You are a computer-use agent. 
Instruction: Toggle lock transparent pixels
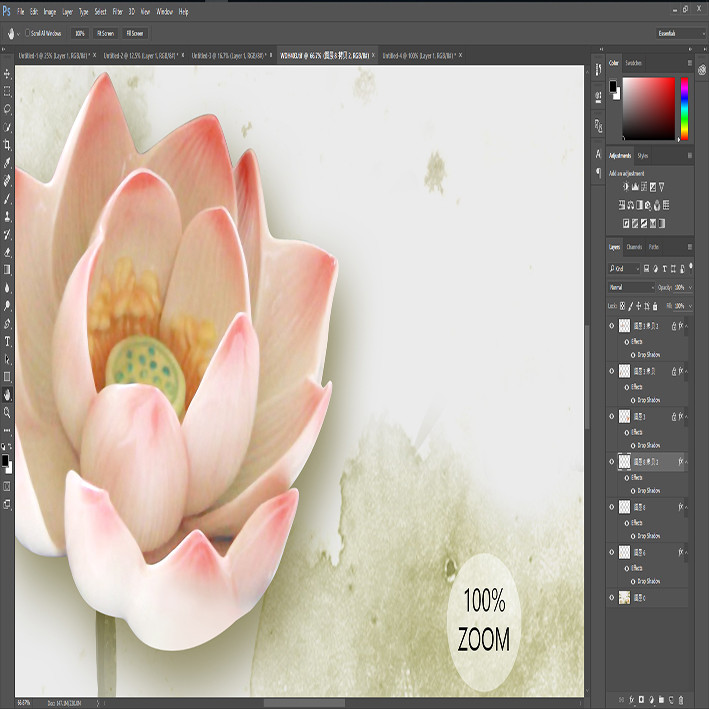623,306
